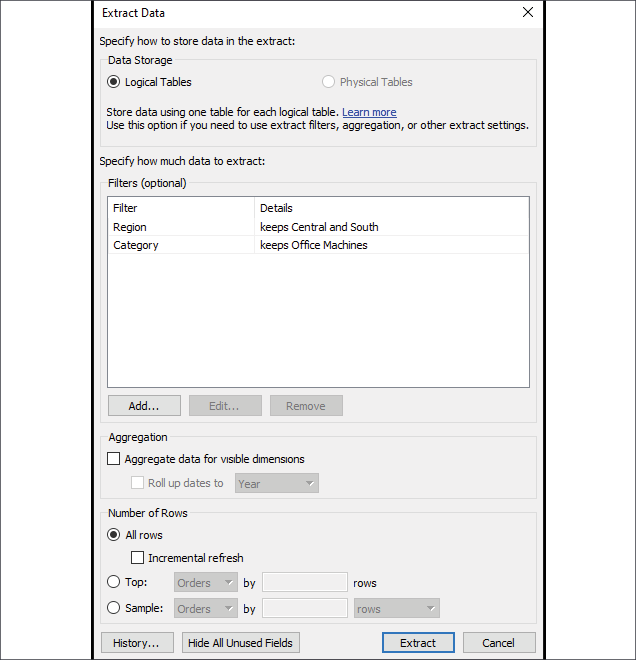Screen dimensions: 636x660
Task: Enable the Incremental refresh checkbox
Action: pos(137,558)
